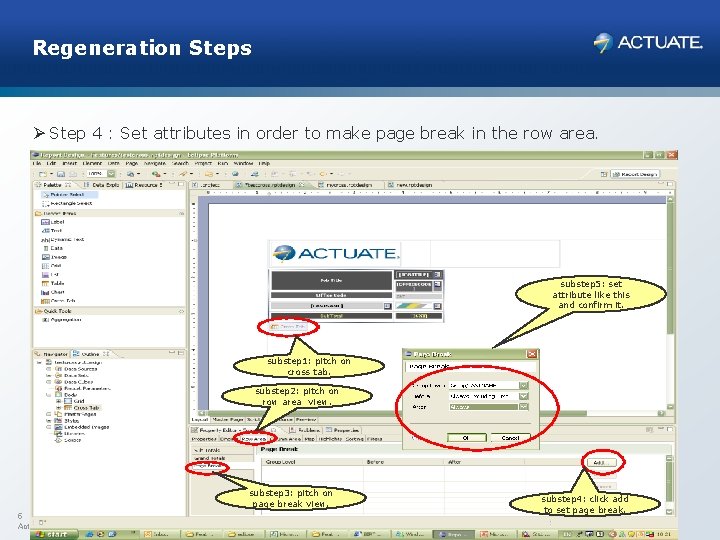Viewport: 720px width, 540px height.
Task: Expand the Data Cubes node in Outline
Action: click(49, 382)
